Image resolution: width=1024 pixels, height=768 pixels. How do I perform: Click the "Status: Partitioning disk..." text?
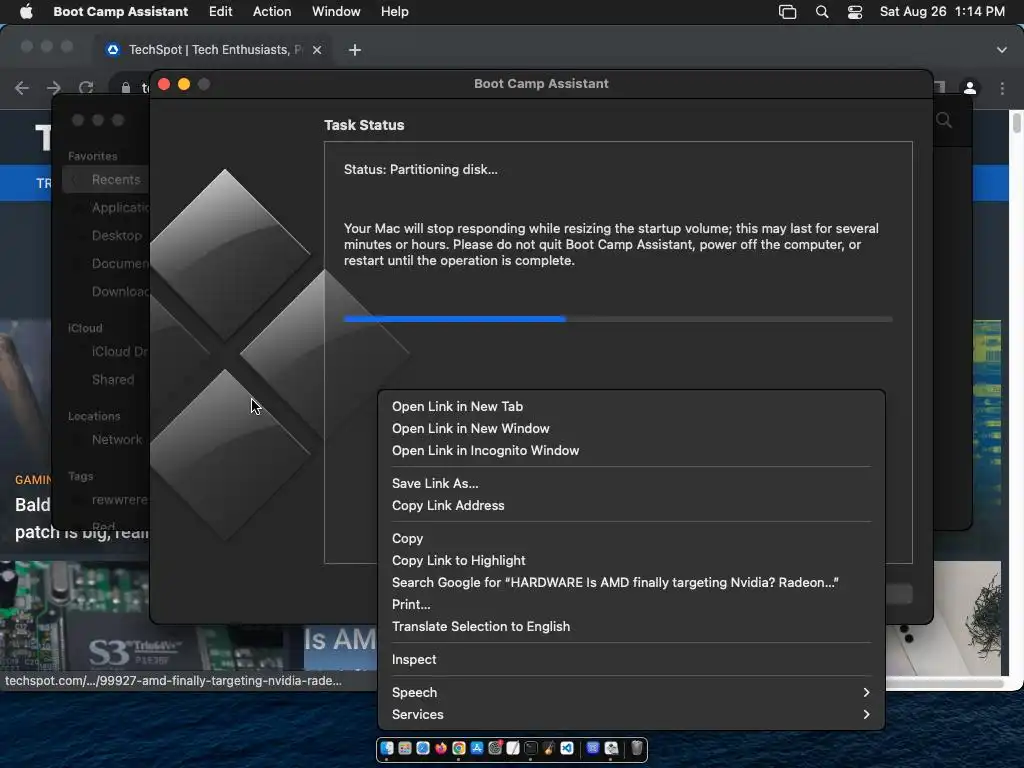coord(421,169)
